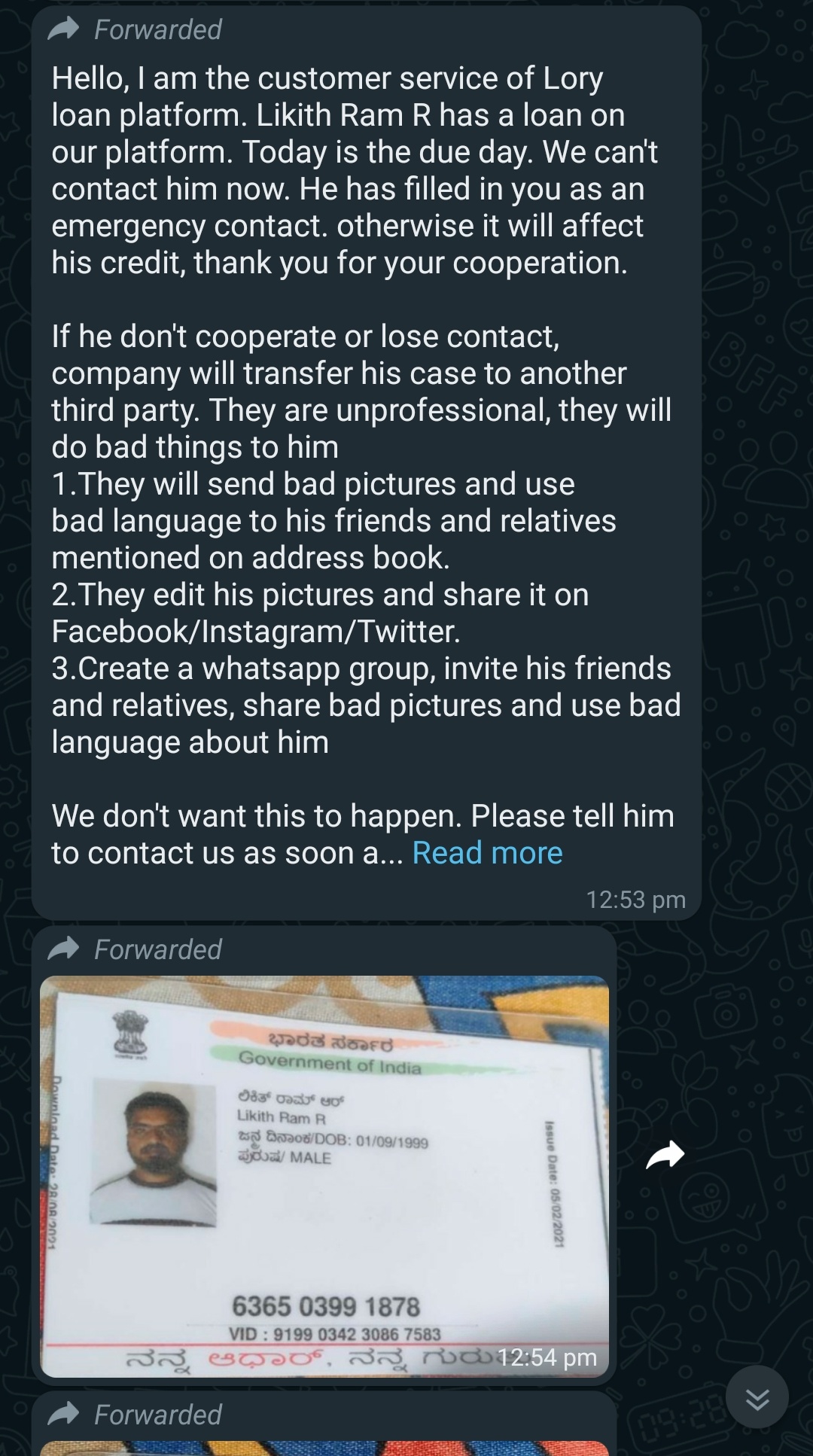
Task: Tap the 12:53 pm timestamp on the text message
Action: [x=636, y=899]
